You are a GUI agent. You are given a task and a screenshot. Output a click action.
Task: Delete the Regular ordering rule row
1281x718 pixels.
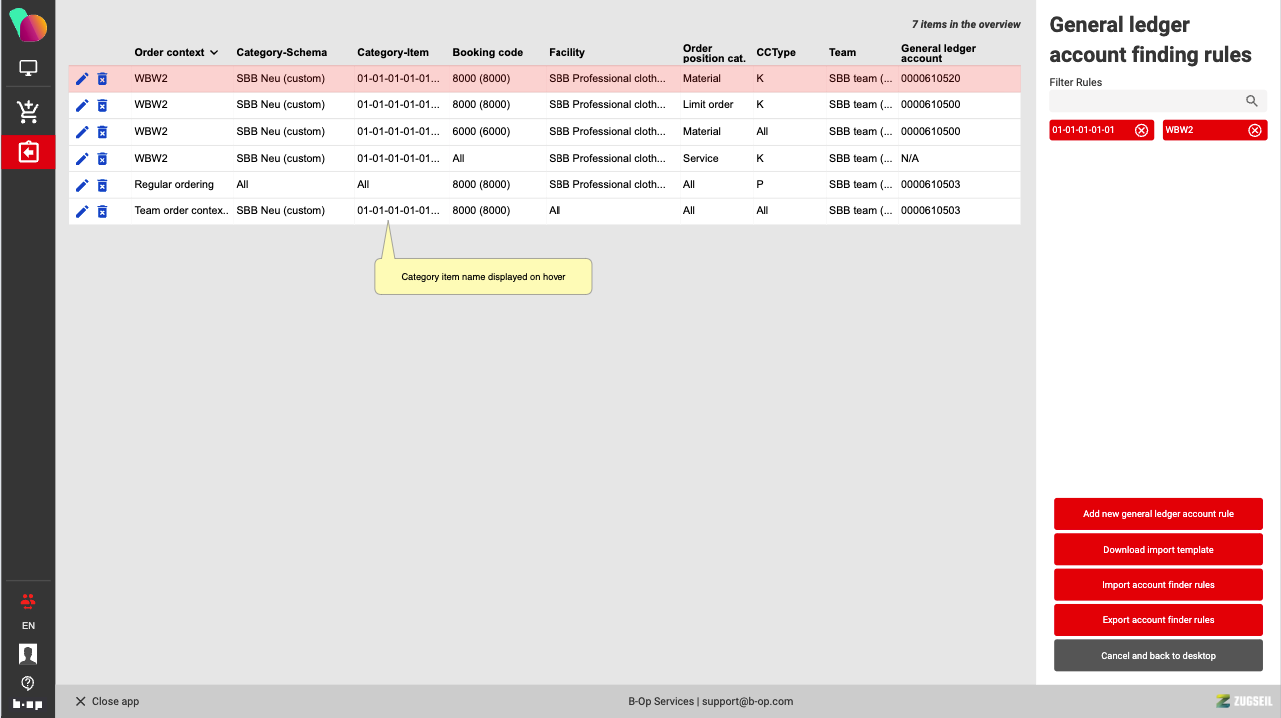pos(102,185)
